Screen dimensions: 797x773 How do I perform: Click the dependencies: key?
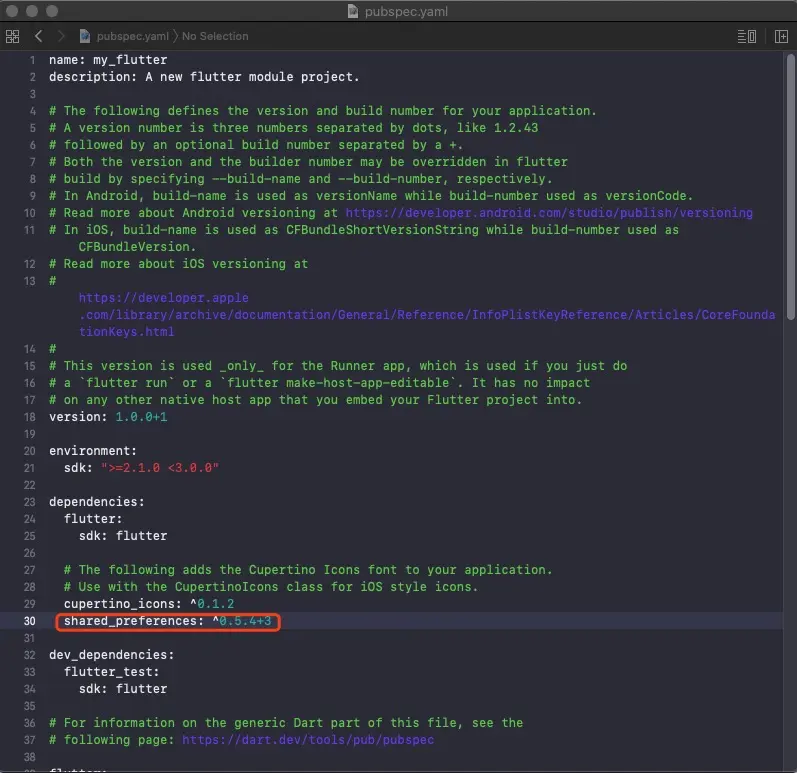tap(97, 502)
